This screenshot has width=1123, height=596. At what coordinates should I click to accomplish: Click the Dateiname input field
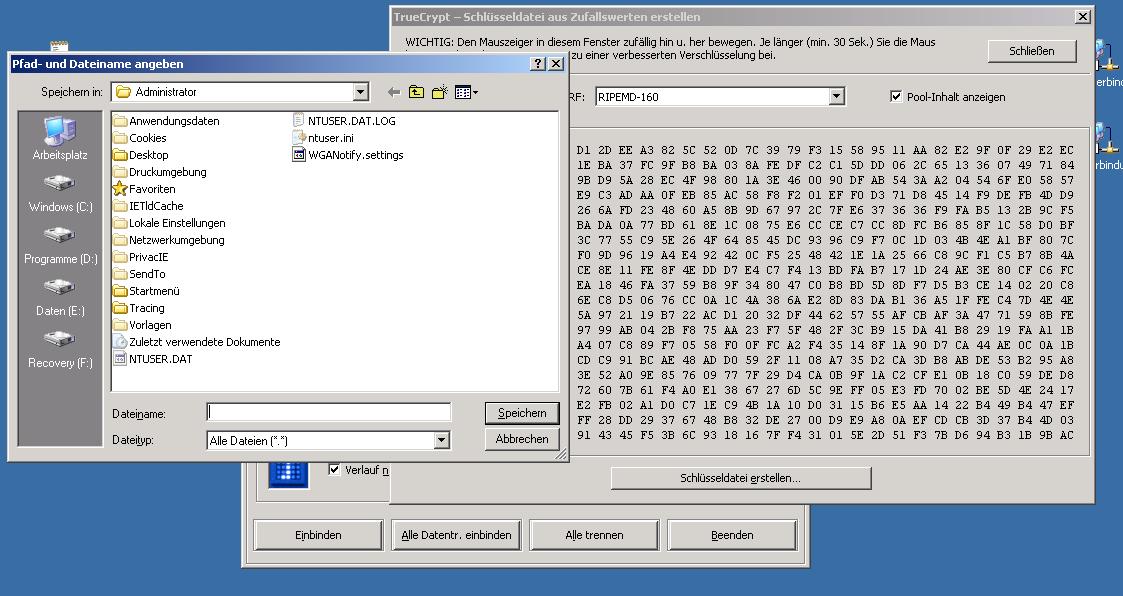click(x=329, y=413)
